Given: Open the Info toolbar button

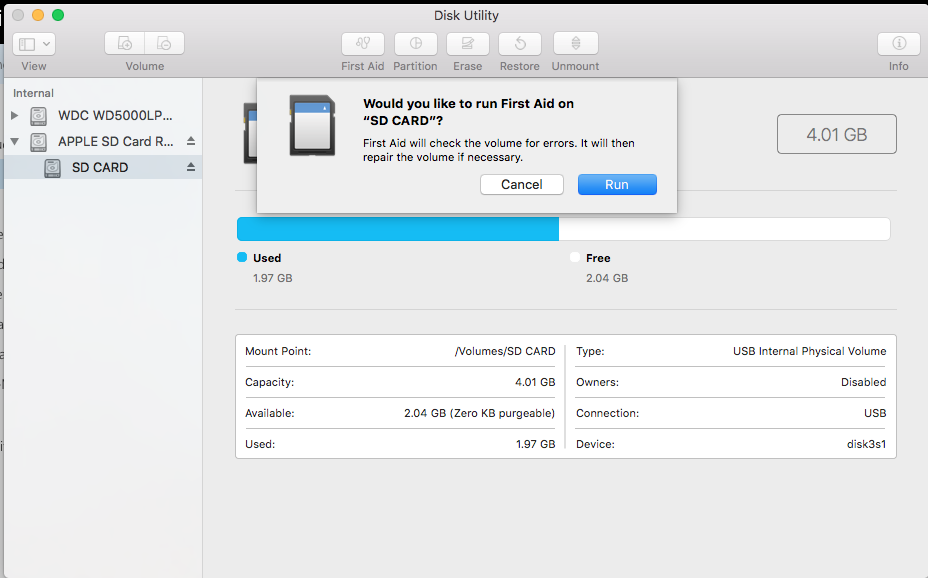Looking at the screenshot, I should click(x=899, y=44).
